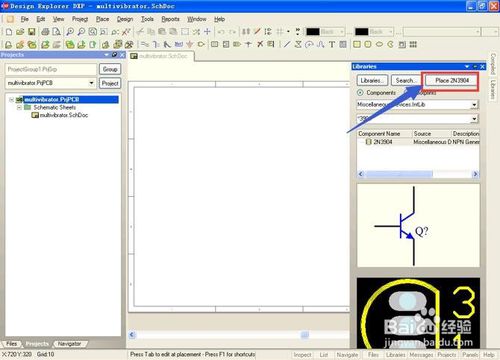Click the GND power port icon
Screen dimensions: 500x360
tap(190, 44)
